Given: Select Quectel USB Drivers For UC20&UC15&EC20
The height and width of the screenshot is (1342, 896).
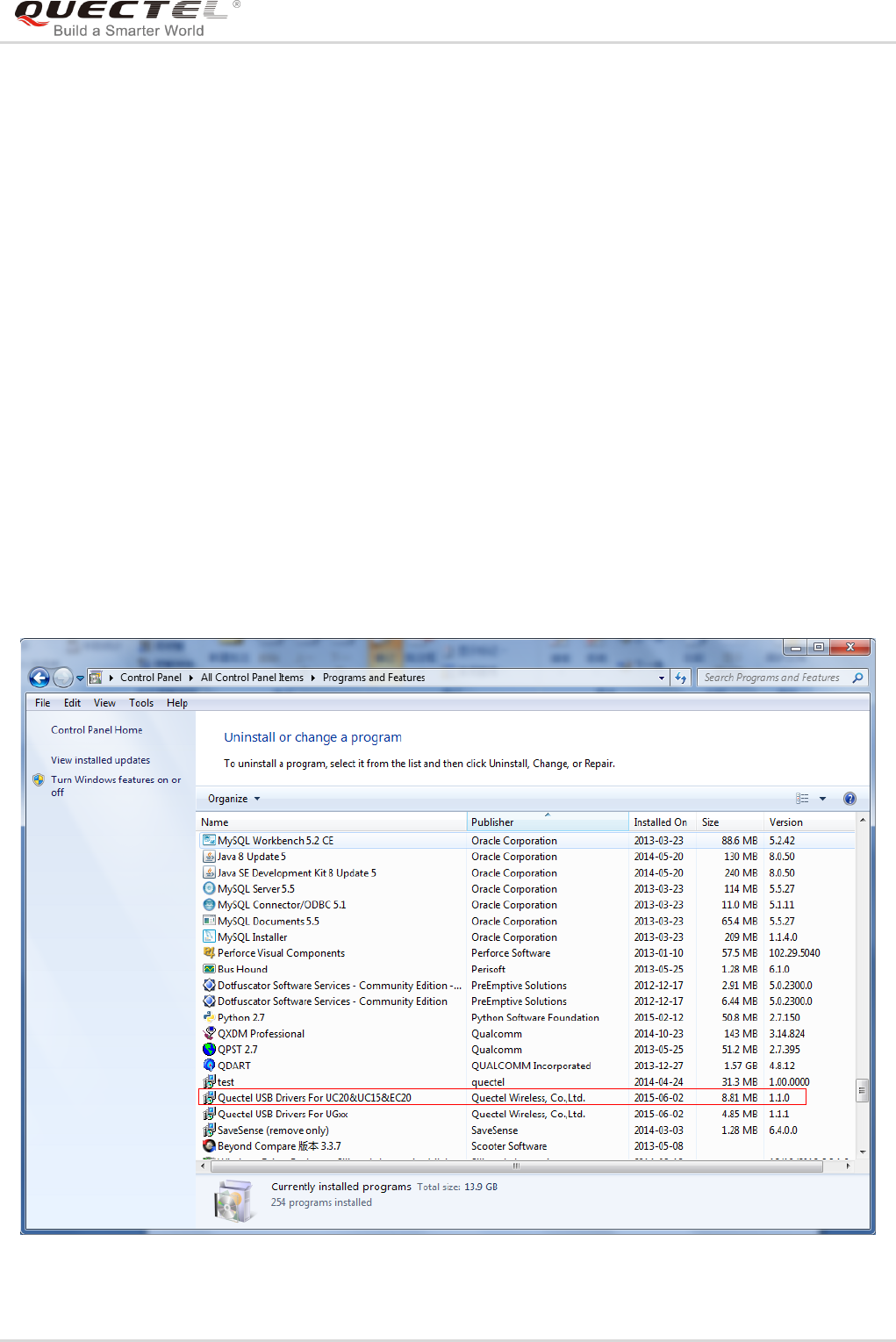Looking at the screenshot, I should point(502,1098).
